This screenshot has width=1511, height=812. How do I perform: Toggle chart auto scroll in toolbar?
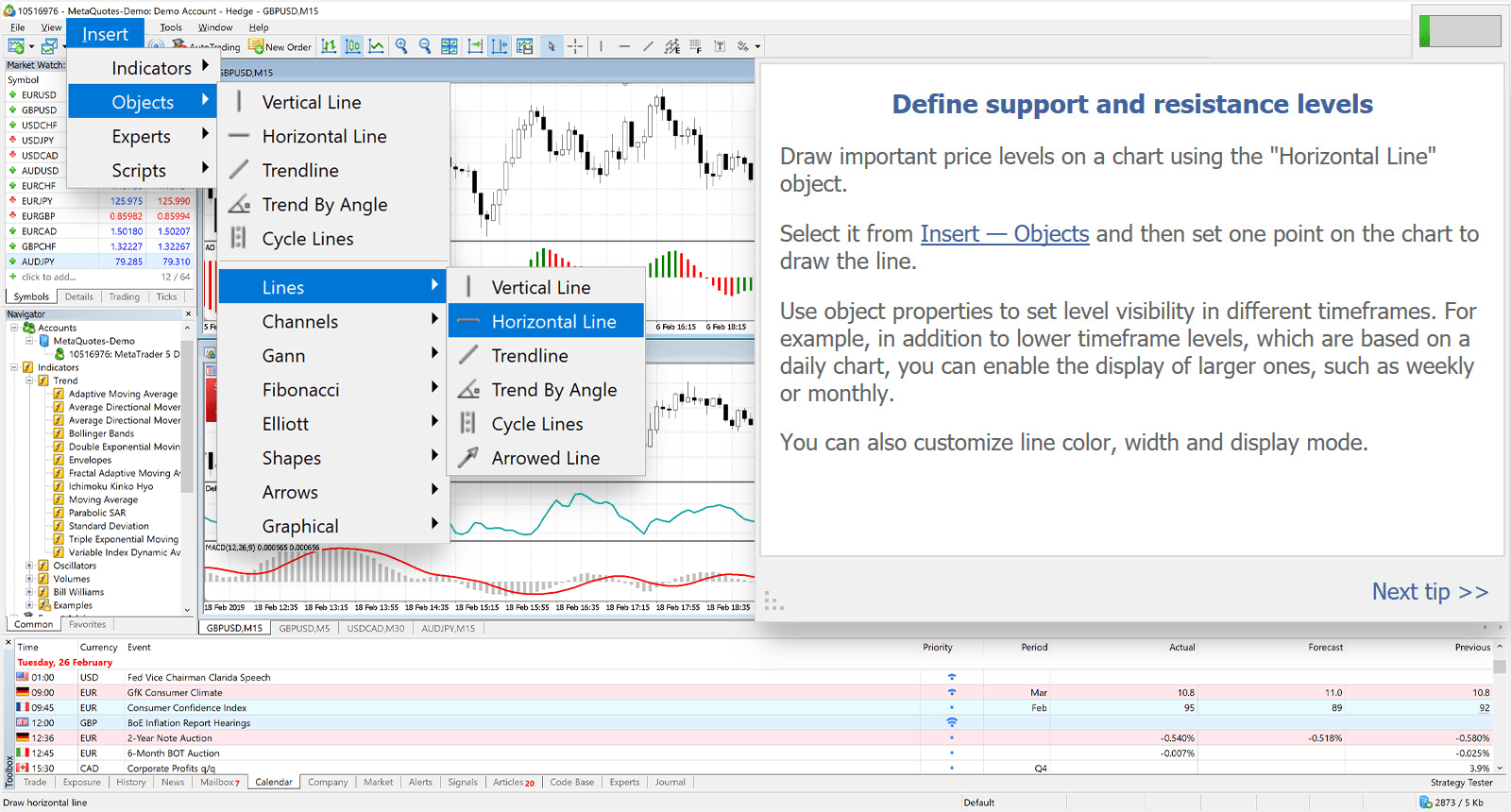point(475,46)
